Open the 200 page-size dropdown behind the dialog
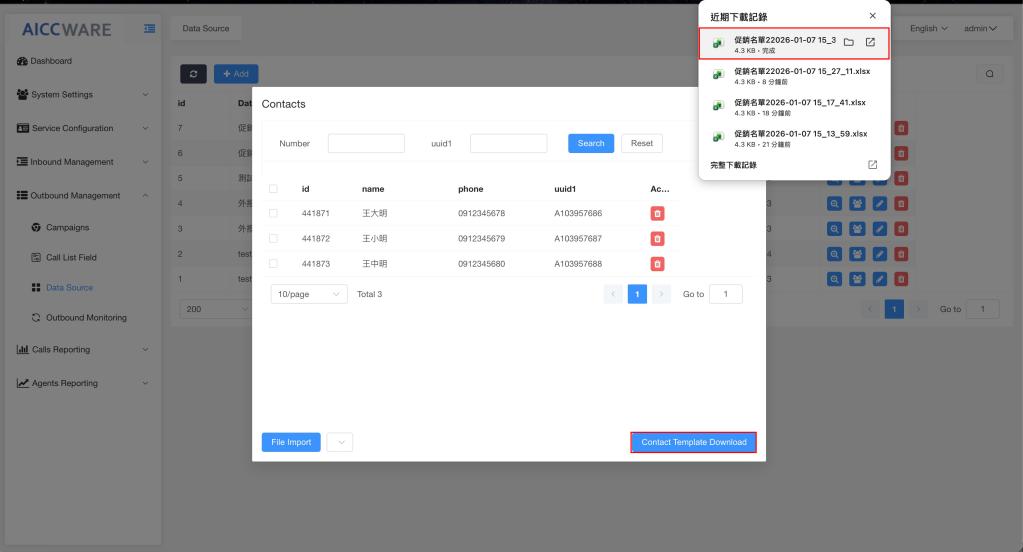This screenshot has height=552, width=1023. point(215,309)
